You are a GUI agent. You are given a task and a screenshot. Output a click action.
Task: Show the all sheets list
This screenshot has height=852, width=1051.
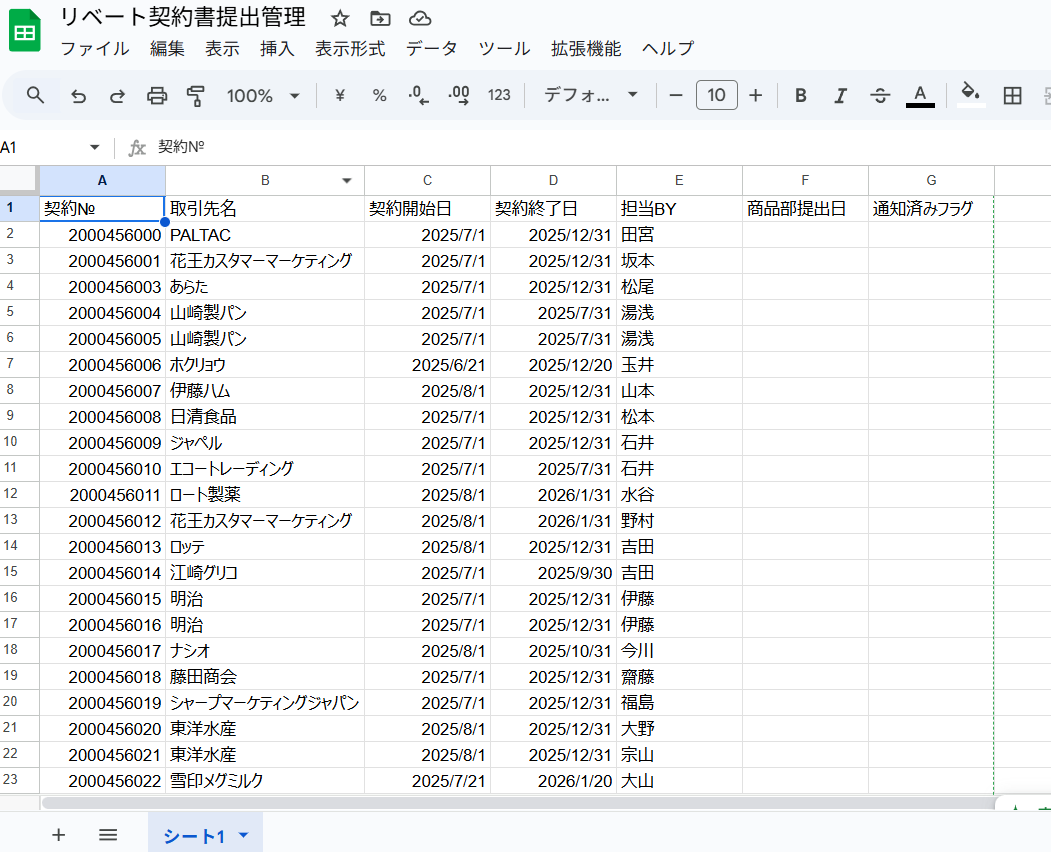[108, 835]
